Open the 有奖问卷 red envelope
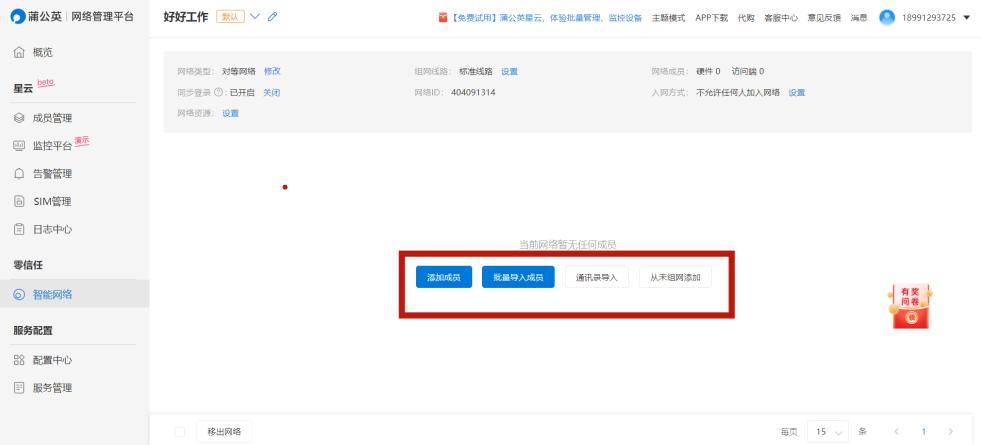This screenshot has height=445, width=981. [x=910, y=305]
